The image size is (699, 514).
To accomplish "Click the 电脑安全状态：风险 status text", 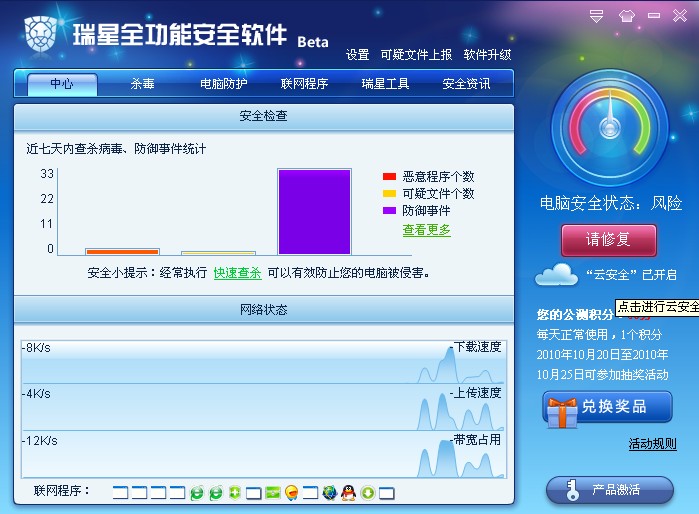I will click(611, 203).
